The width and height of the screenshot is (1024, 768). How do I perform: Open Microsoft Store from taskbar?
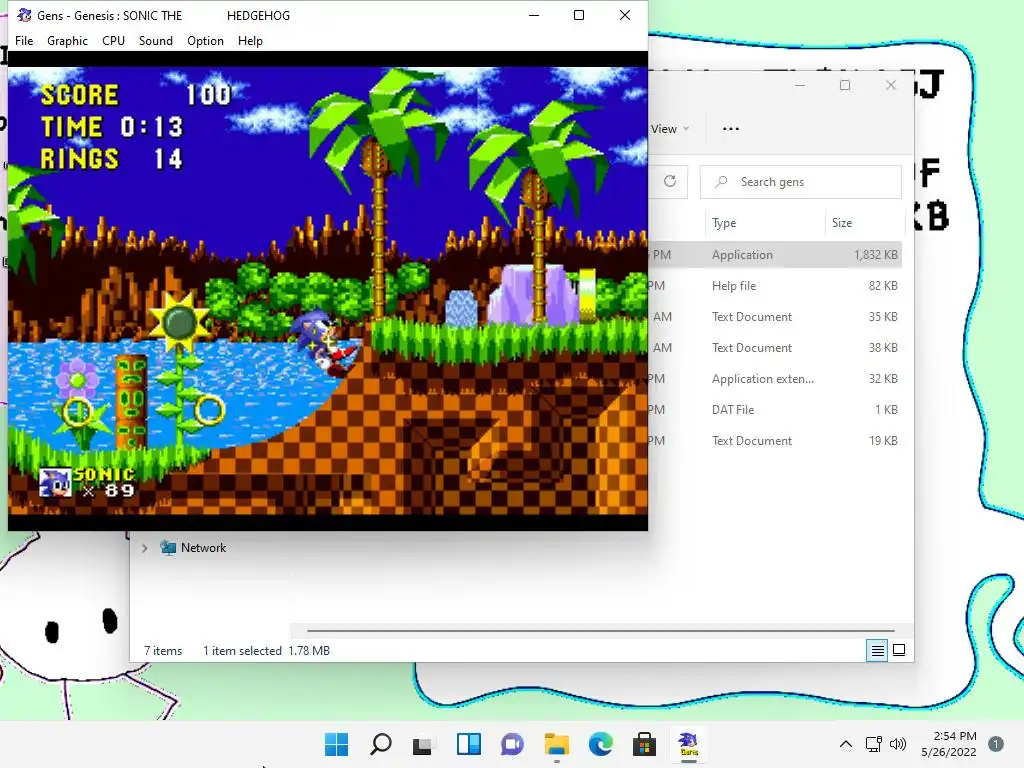point(644,744)
